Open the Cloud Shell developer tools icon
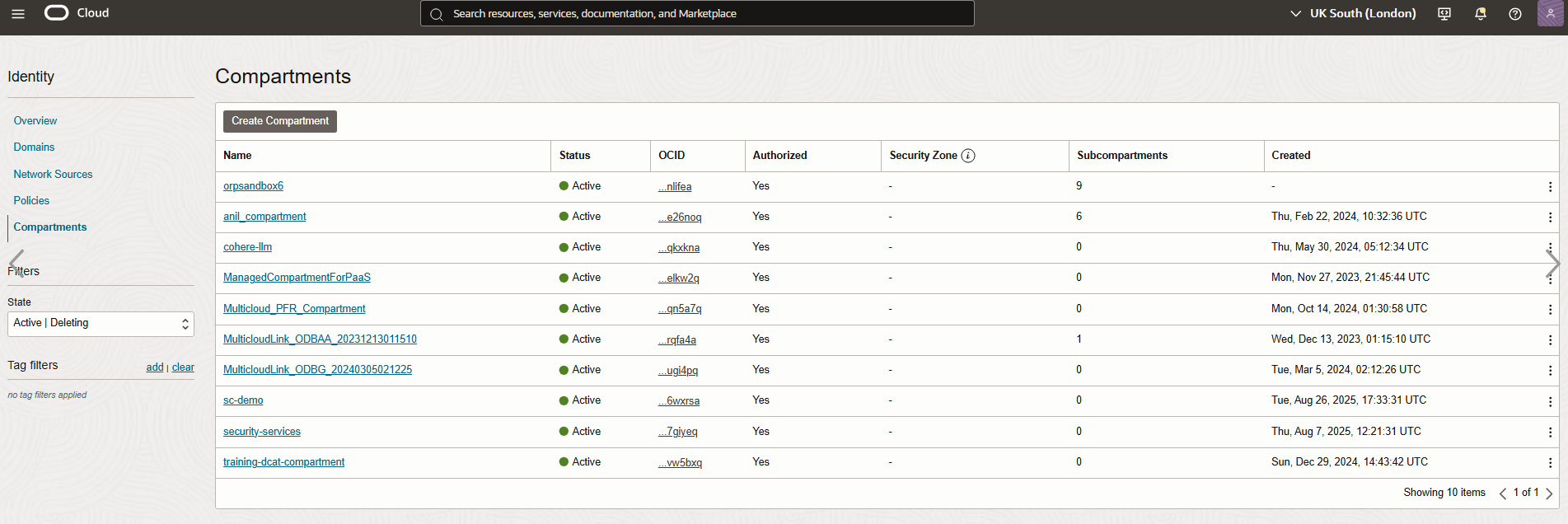Screen dimensions: 1568x524 (1444, 13)
